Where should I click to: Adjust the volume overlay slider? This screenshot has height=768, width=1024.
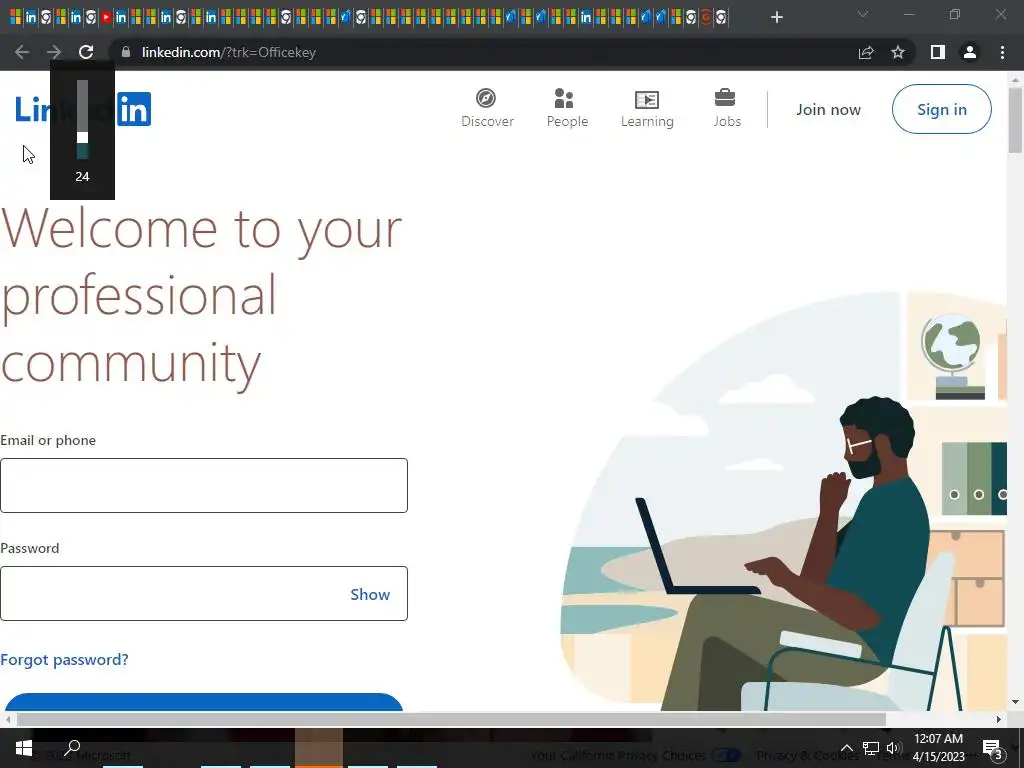click(x=82, y=120)
